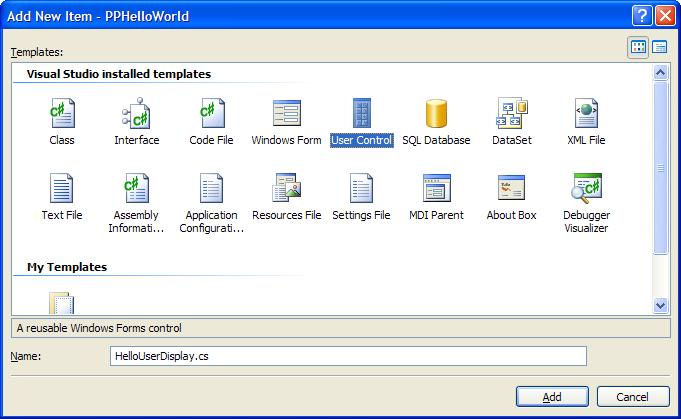Click the "Text File" label text
This screenshot has width=681, height=419.
(x=62, y=215)
